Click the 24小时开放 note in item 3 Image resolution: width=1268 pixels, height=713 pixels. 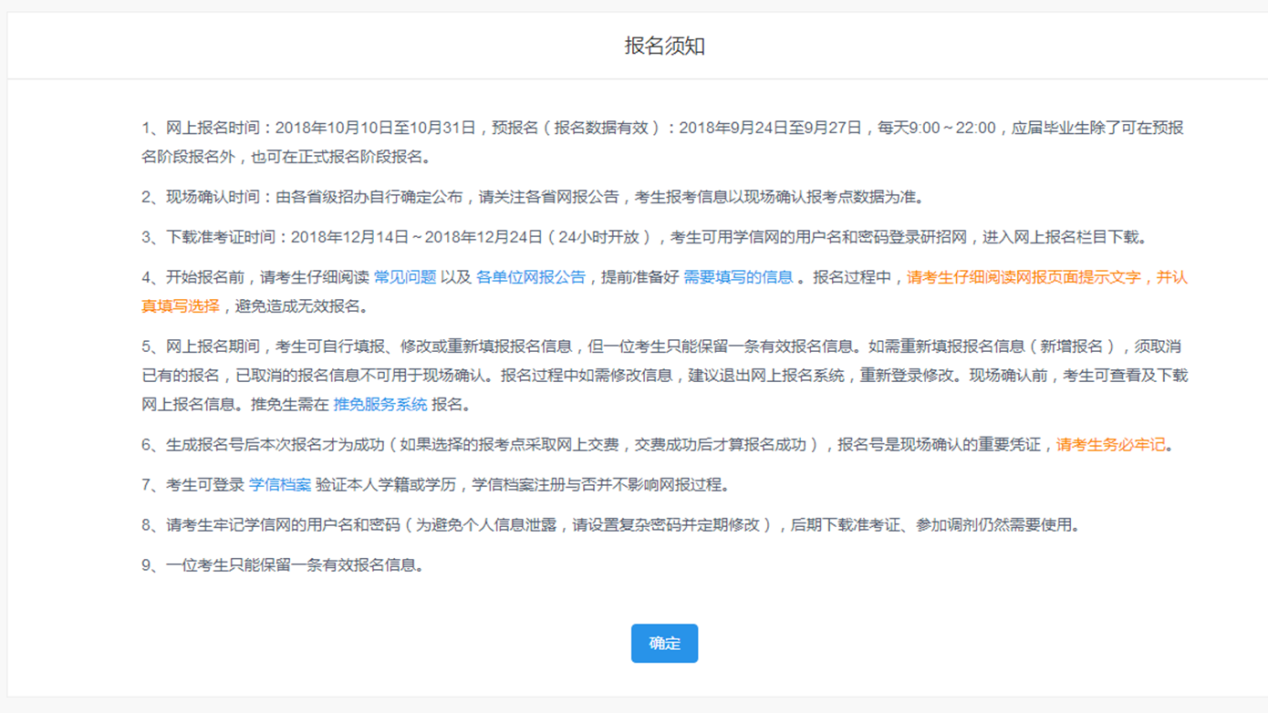597,237
